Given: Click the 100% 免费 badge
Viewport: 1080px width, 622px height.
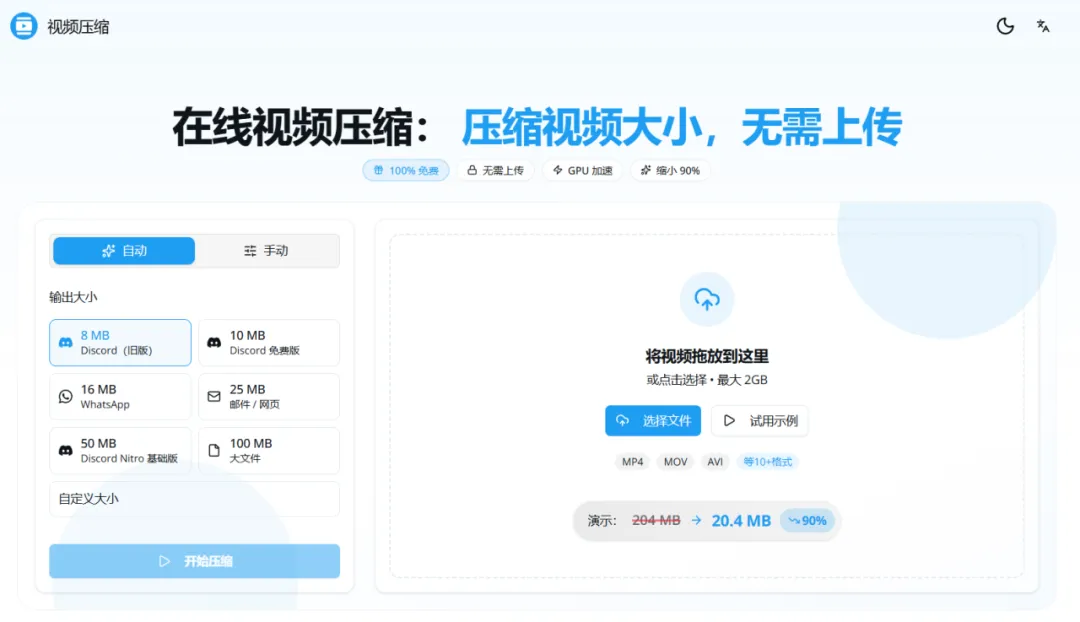Looking at the screenshot, I should click(x=406, y=170).
